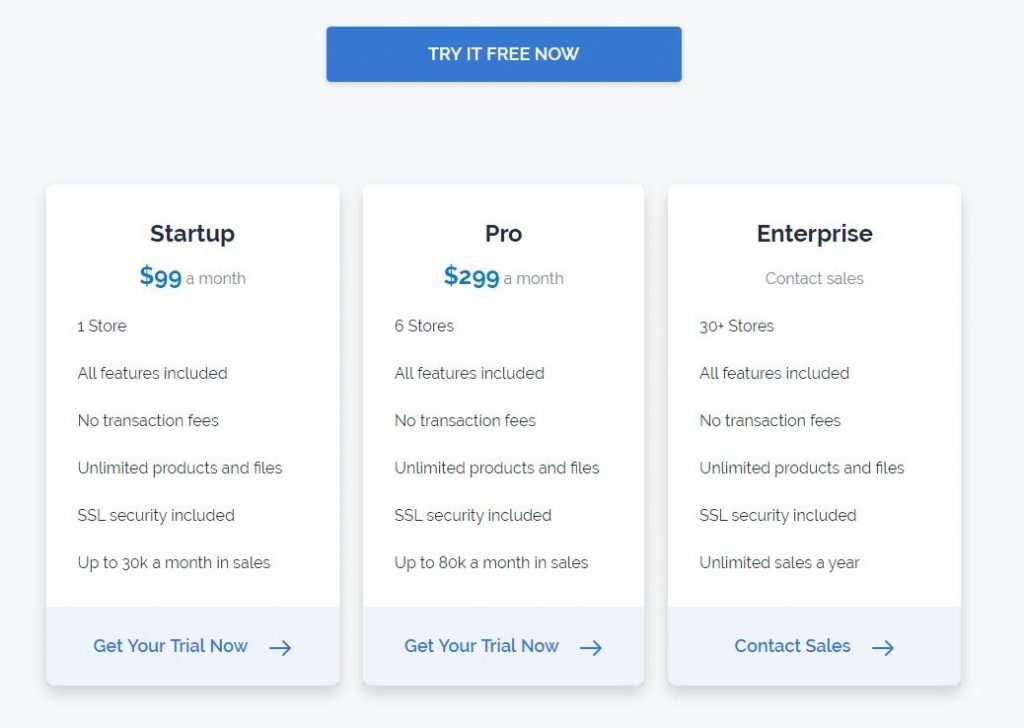
Task: Click the gray Contact sales text under Enterprise
Action: click(814, 279)
